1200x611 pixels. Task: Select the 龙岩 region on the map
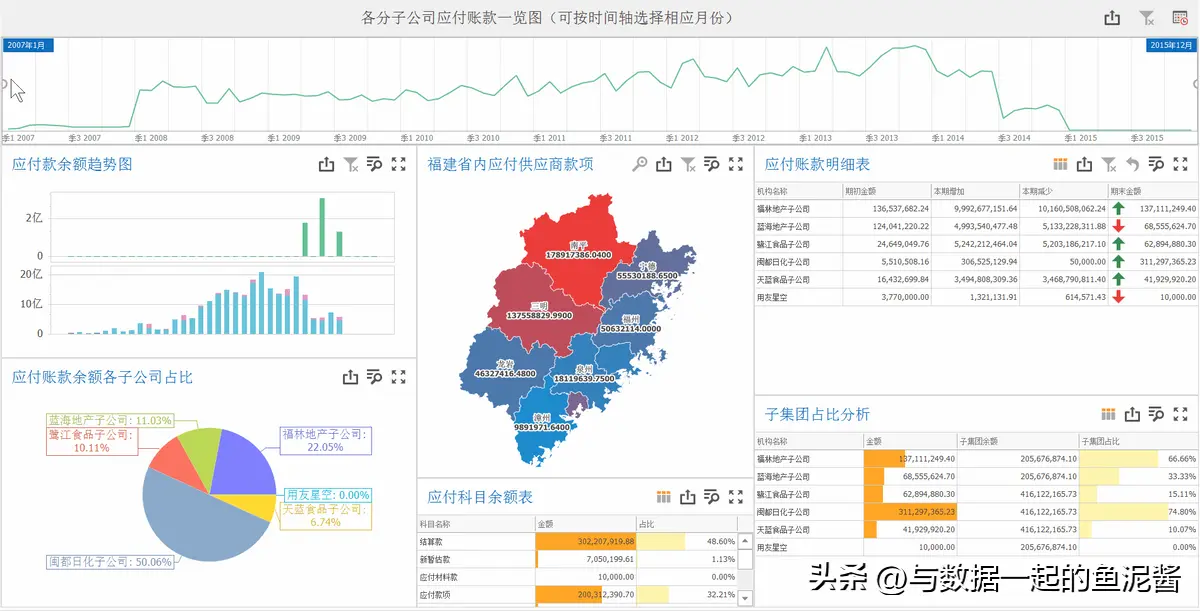click(506, 368)
